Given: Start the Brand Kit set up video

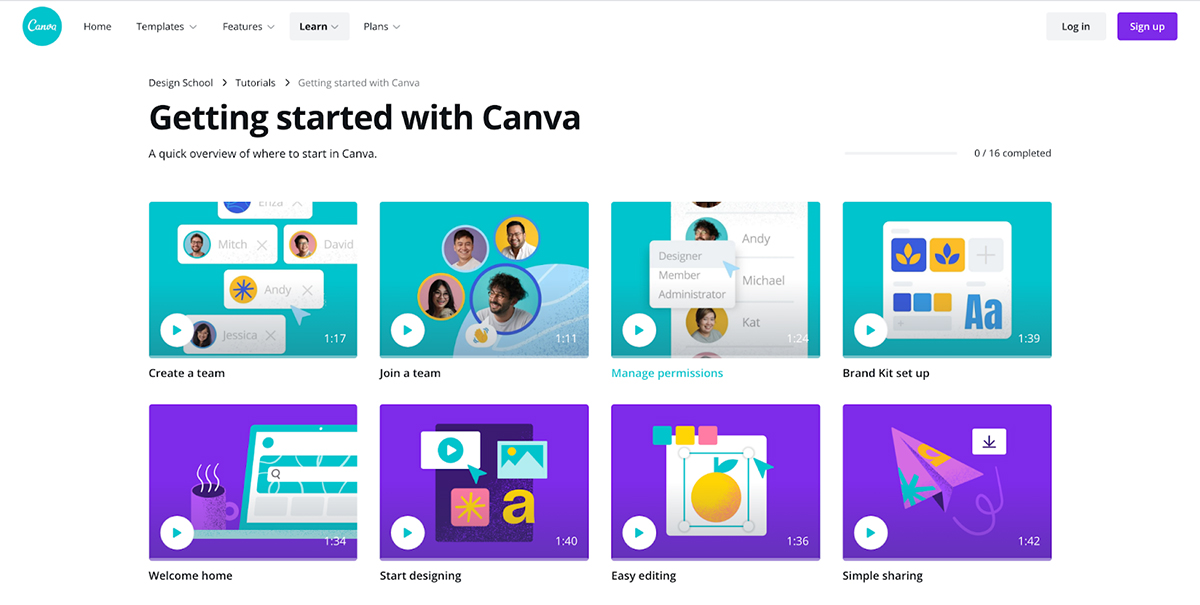Looking at the screenshot, I should click(870, 330).
